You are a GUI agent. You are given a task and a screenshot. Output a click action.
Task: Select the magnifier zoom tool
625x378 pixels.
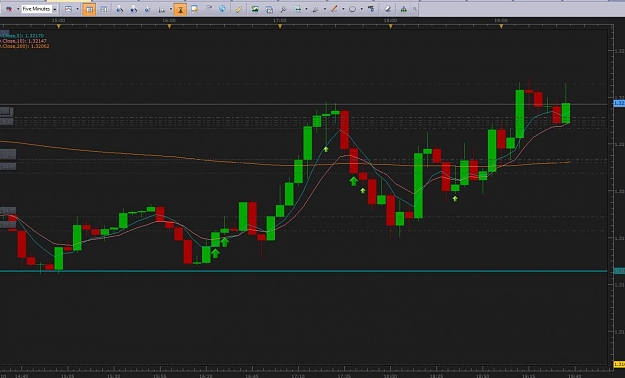[283, 9]
